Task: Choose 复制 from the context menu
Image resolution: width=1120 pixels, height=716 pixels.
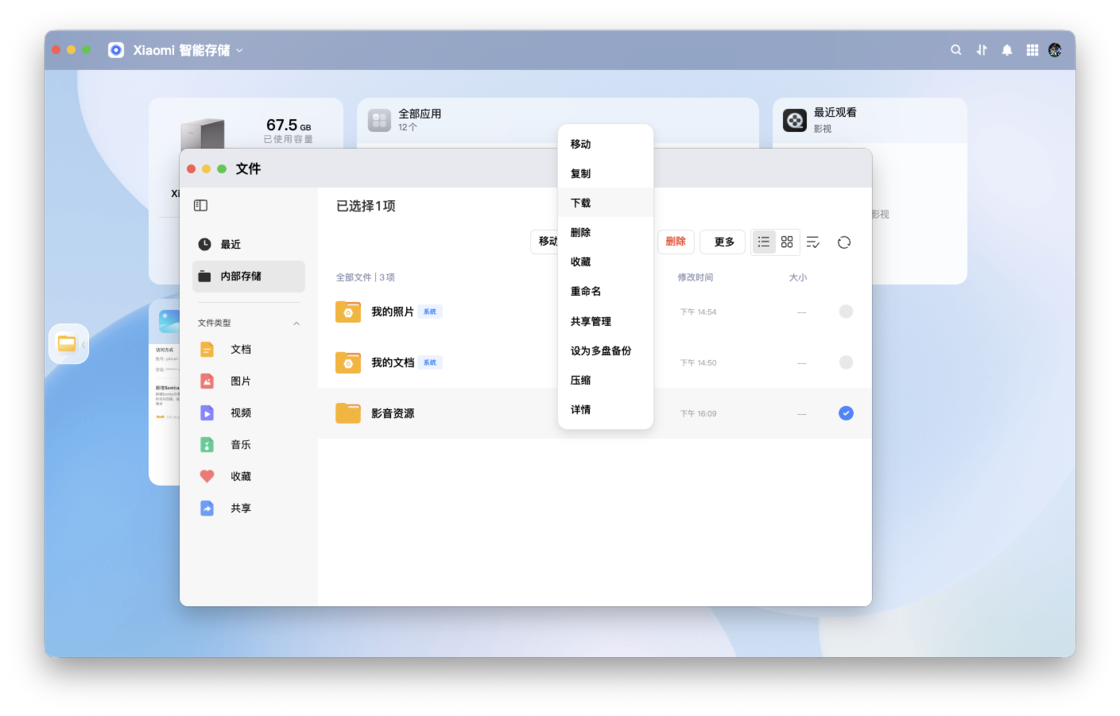Action: [x=606, y=174]
